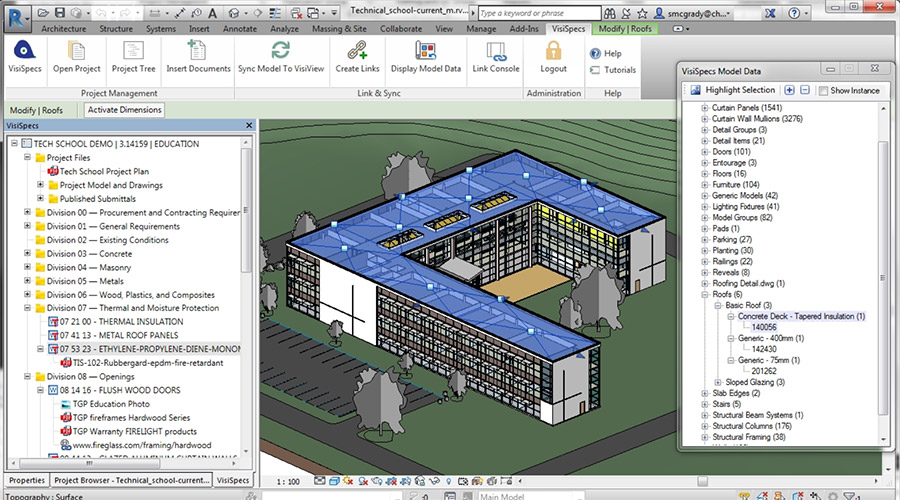This screenshot has width=900, height=500.
Task: Collapse the 08 14 16 - FLUSH WOOD DOORS node
Action: click(x=40, y=390)
